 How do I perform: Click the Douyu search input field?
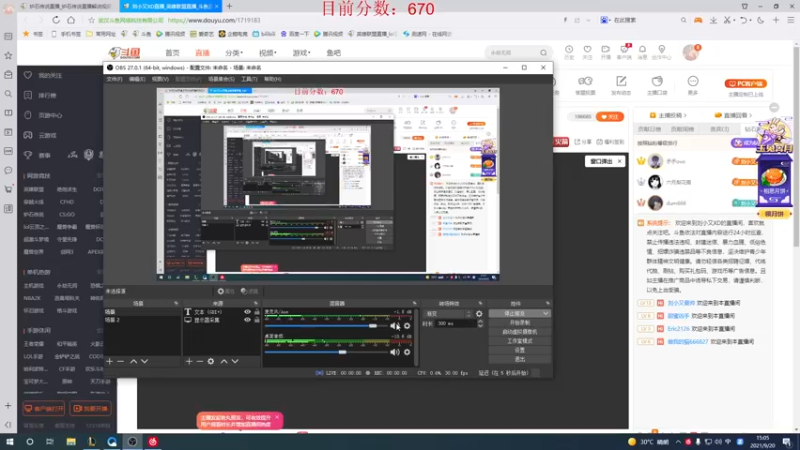tap(512, 53)
